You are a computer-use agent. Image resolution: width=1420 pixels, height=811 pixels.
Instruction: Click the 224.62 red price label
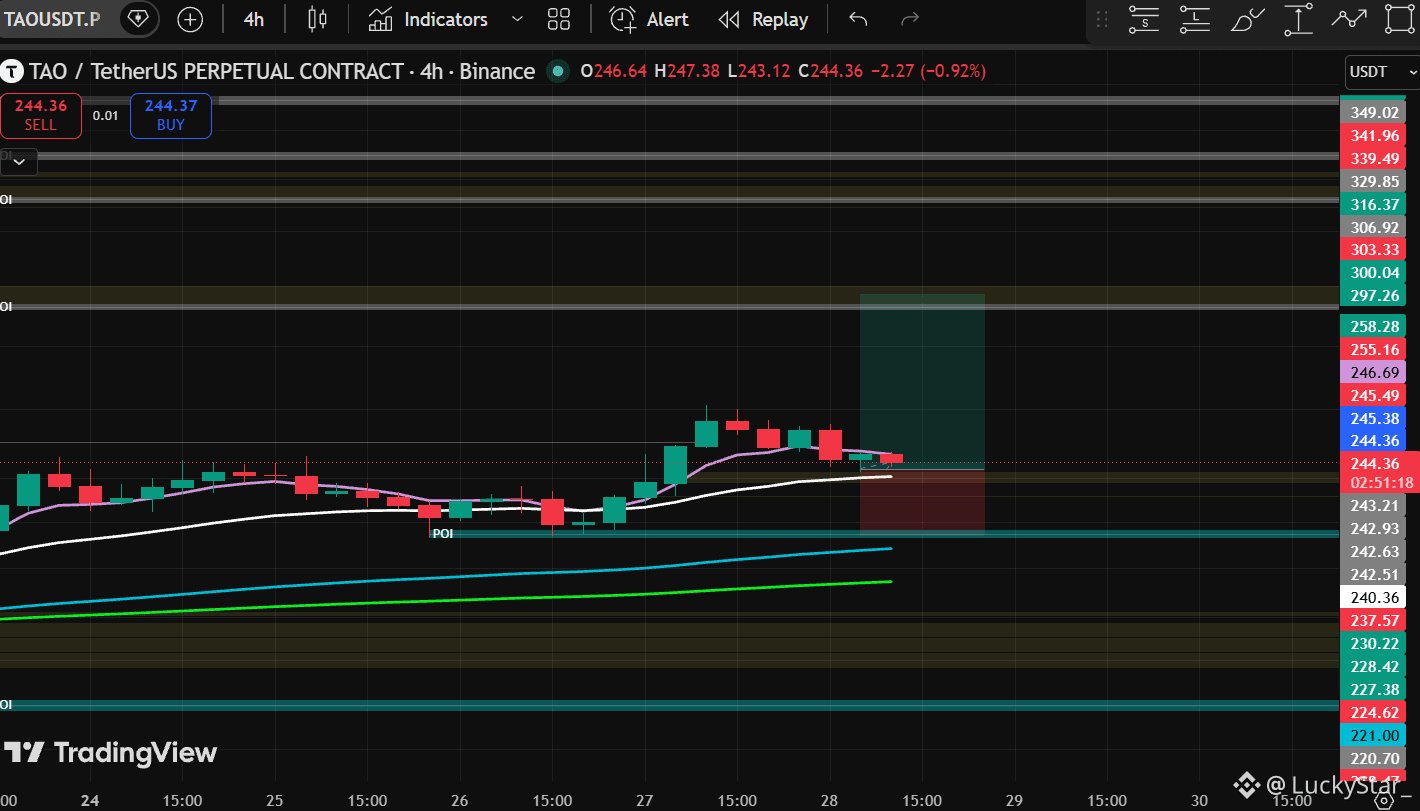pyautogui.click(x=1374, y=712)
